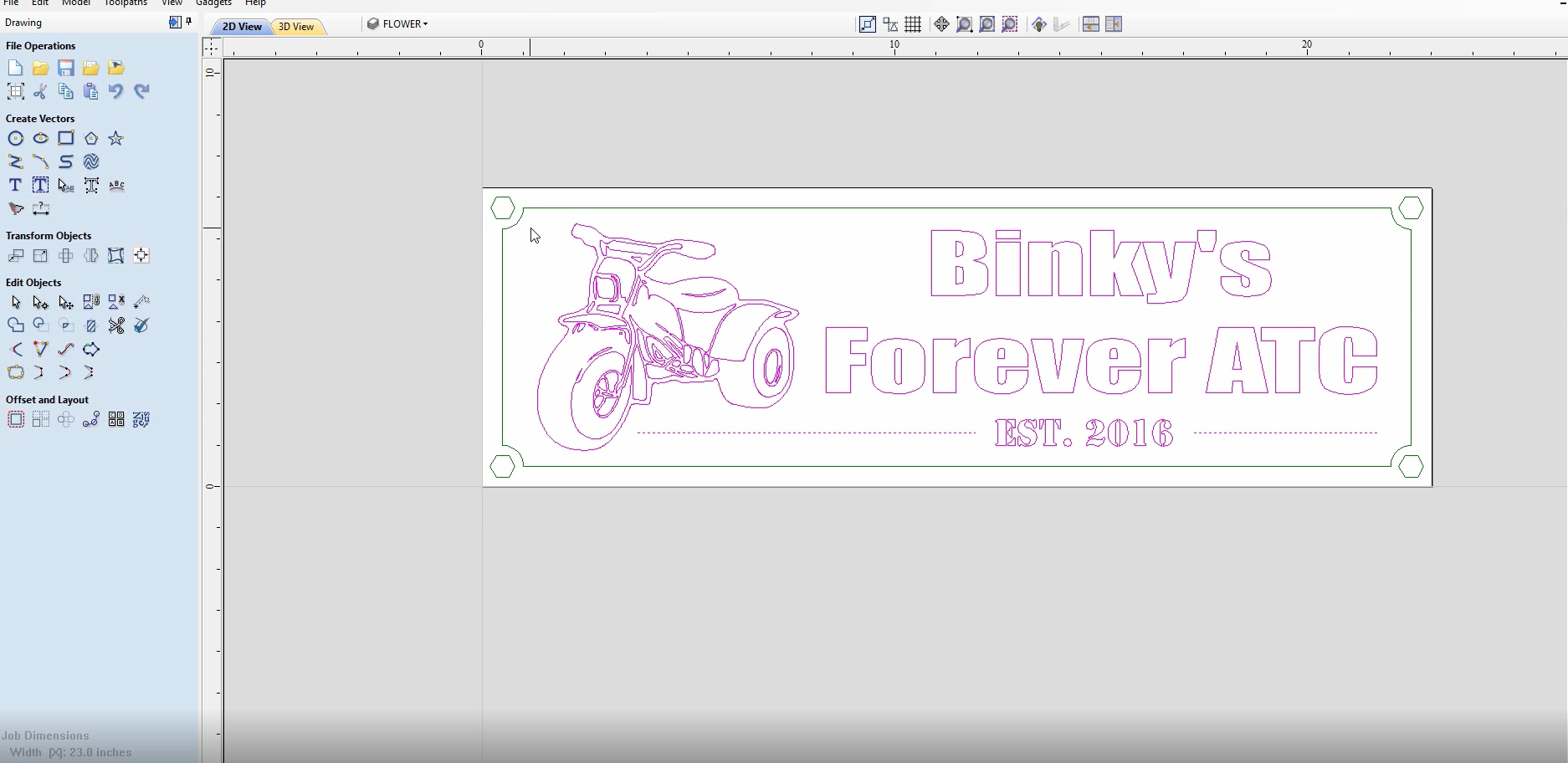
Task: Switch to the 2D View tab
Action: click(x=241, y=27)
